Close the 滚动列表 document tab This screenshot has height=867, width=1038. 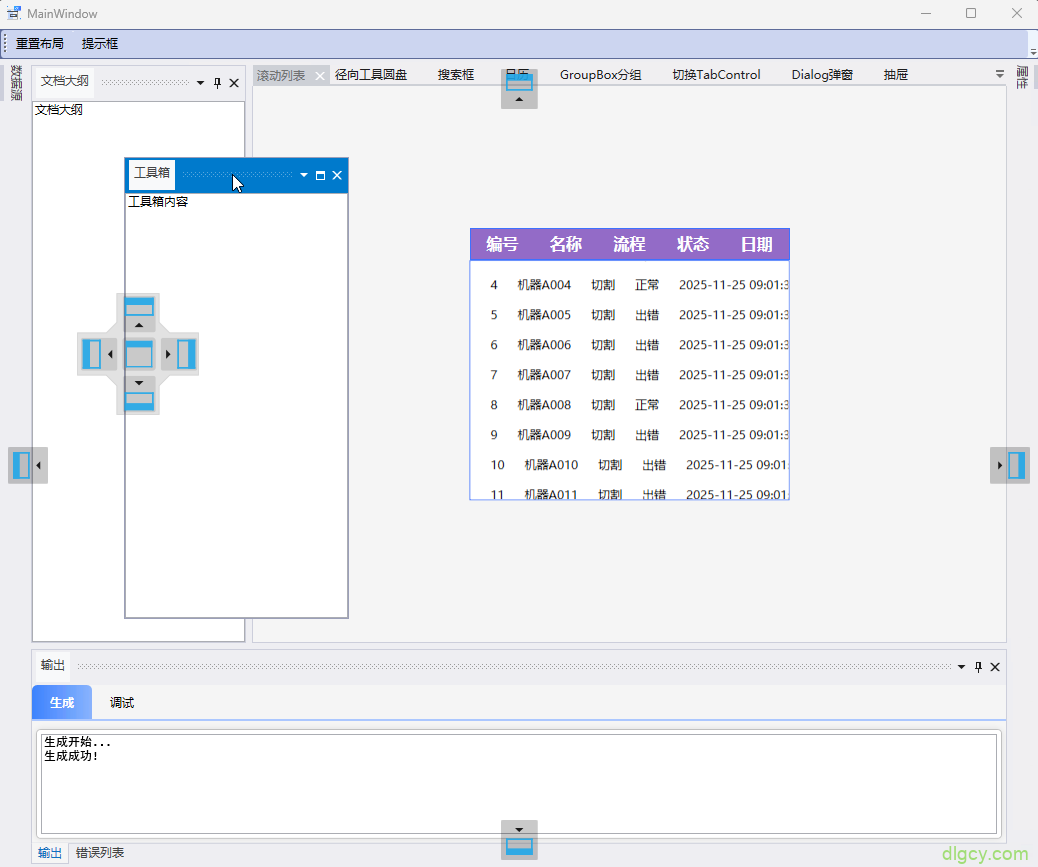click(x=320, y=76)
